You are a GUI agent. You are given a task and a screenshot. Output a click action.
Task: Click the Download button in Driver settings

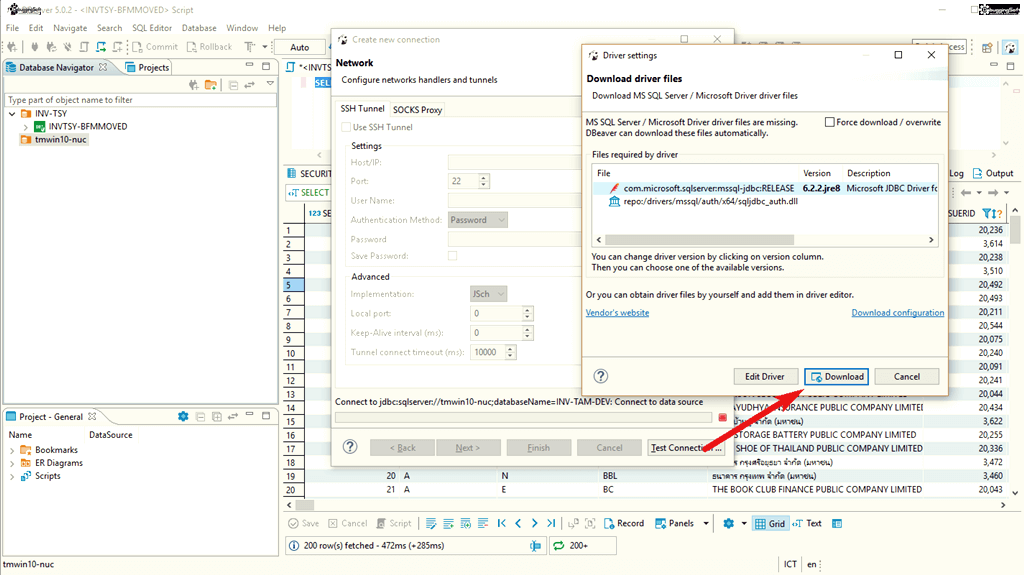(837, 376)
